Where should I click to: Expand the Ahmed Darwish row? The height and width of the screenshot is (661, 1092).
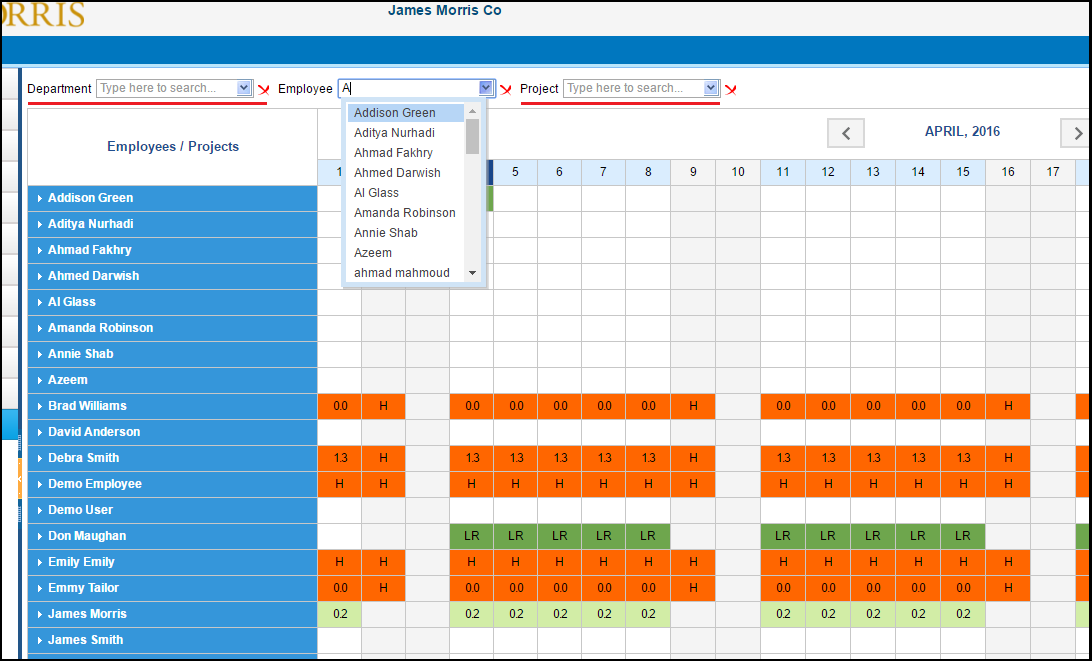40,277
